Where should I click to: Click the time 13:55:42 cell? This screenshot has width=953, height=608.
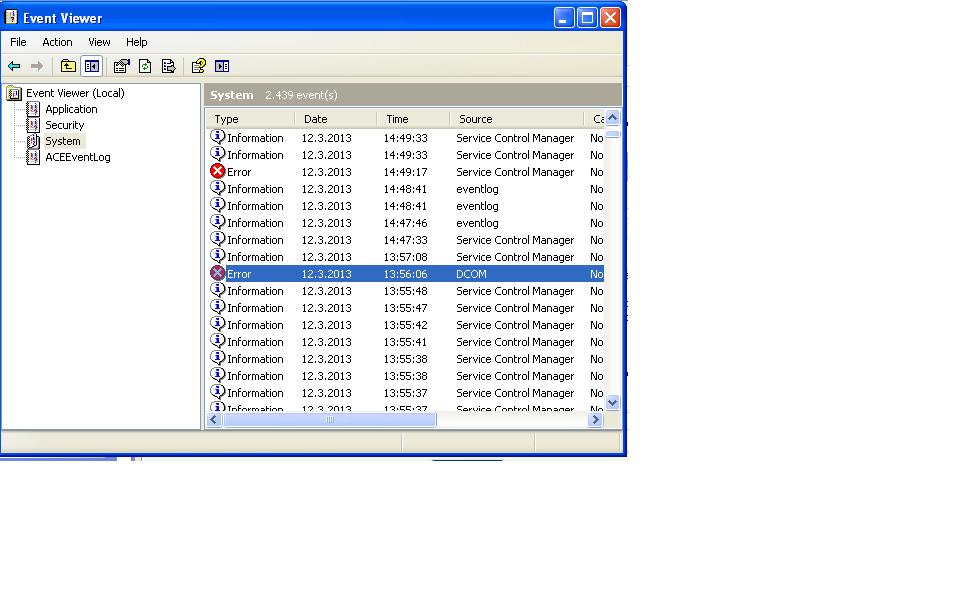[x=405, y=325]
